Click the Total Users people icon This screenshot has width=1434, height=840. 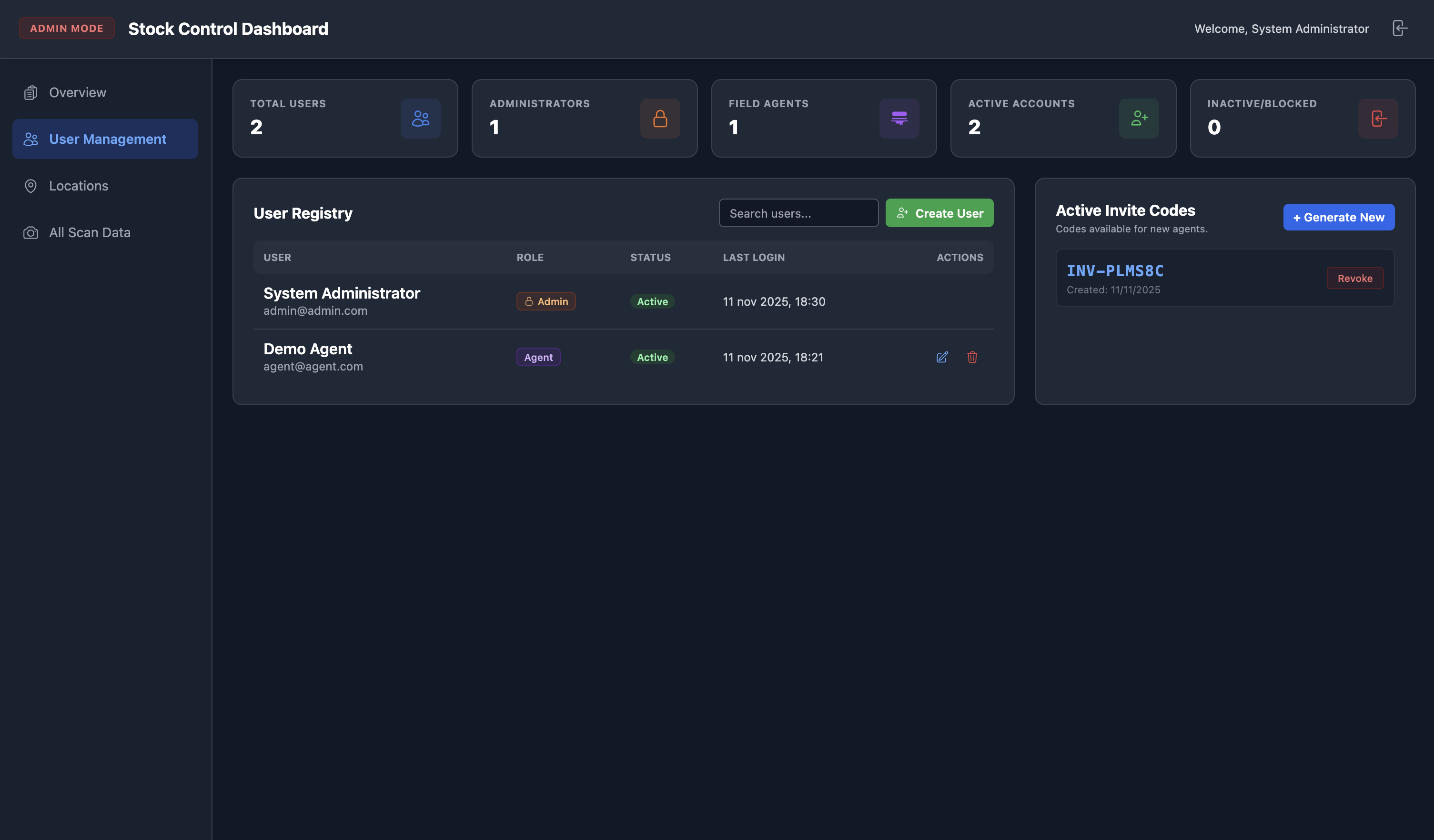point(421,118)
